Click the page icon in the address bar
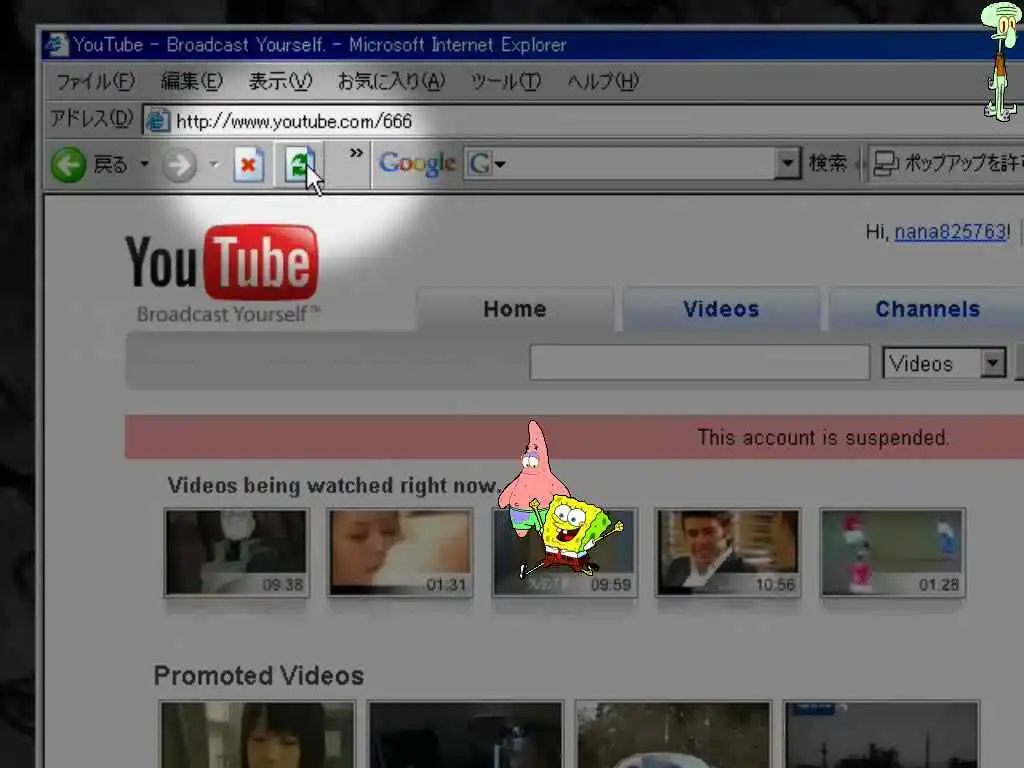Image resolution: width=1024 pixels, height=768 pixels. 157,121
